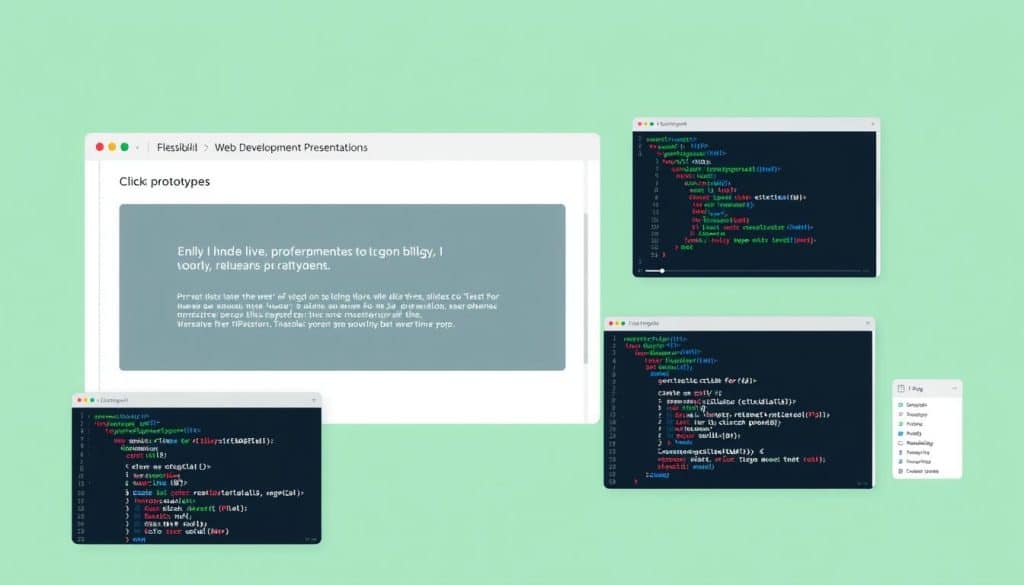Close the bottom-left code window with its X

click(x=314, y=400)
